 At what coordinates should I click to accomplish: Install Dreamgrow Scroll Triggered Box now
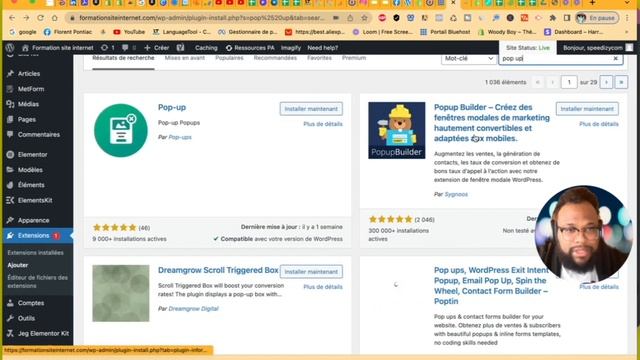pyautogui.click(x=311, y=272)
